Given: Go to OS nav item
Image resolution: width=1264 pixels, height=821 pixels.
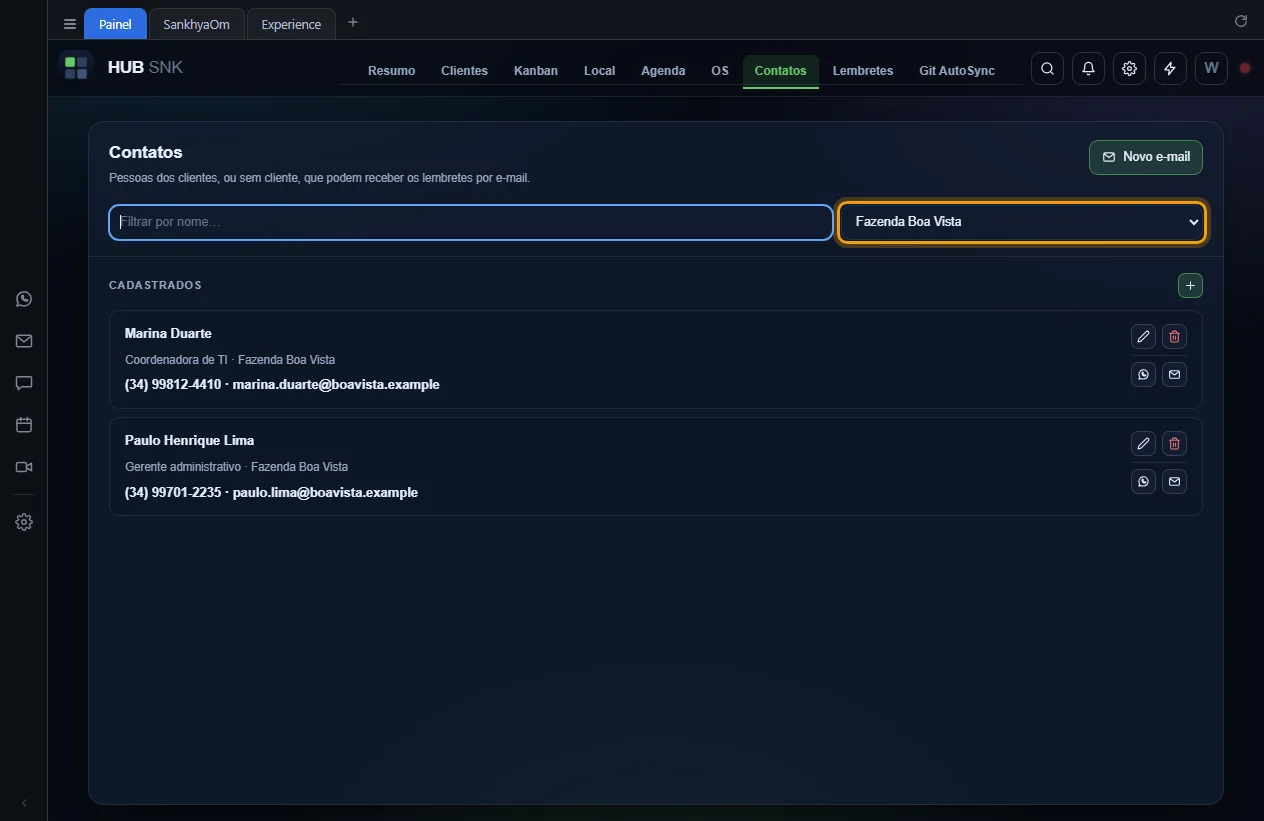Looking at the screenshot, I should [x=720, y=71].
